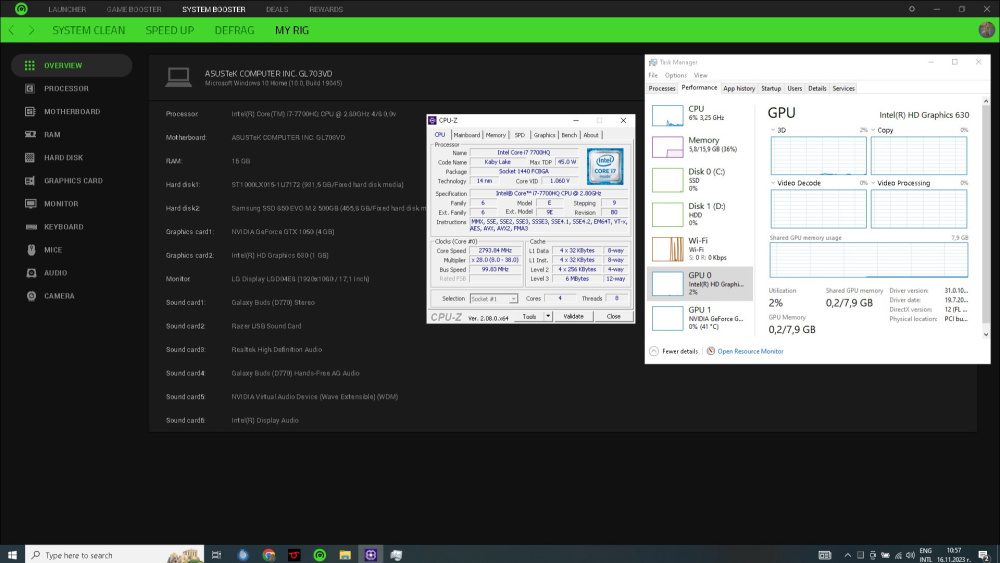This screenshot has width=1000, height=563.
Task: Click the Validate button in CPU-Z
Action: [x=573, y=316]
